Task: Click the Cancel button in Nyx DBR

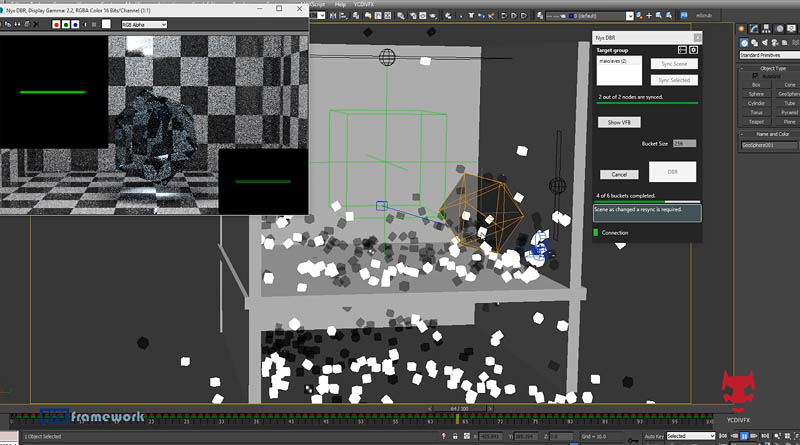Action: [x=619, y=174]
